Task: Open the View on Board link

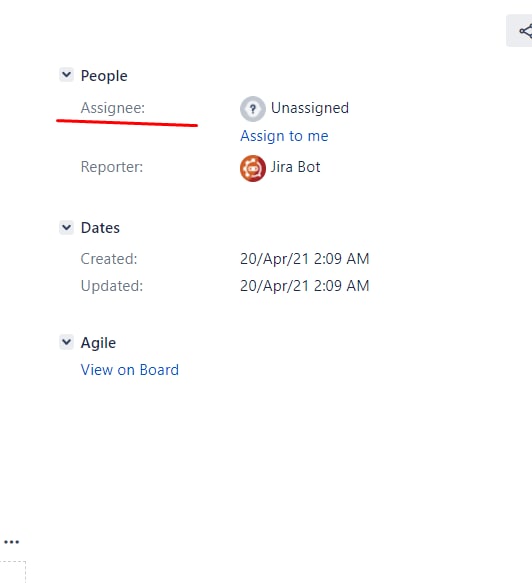Action: (130, 370)
